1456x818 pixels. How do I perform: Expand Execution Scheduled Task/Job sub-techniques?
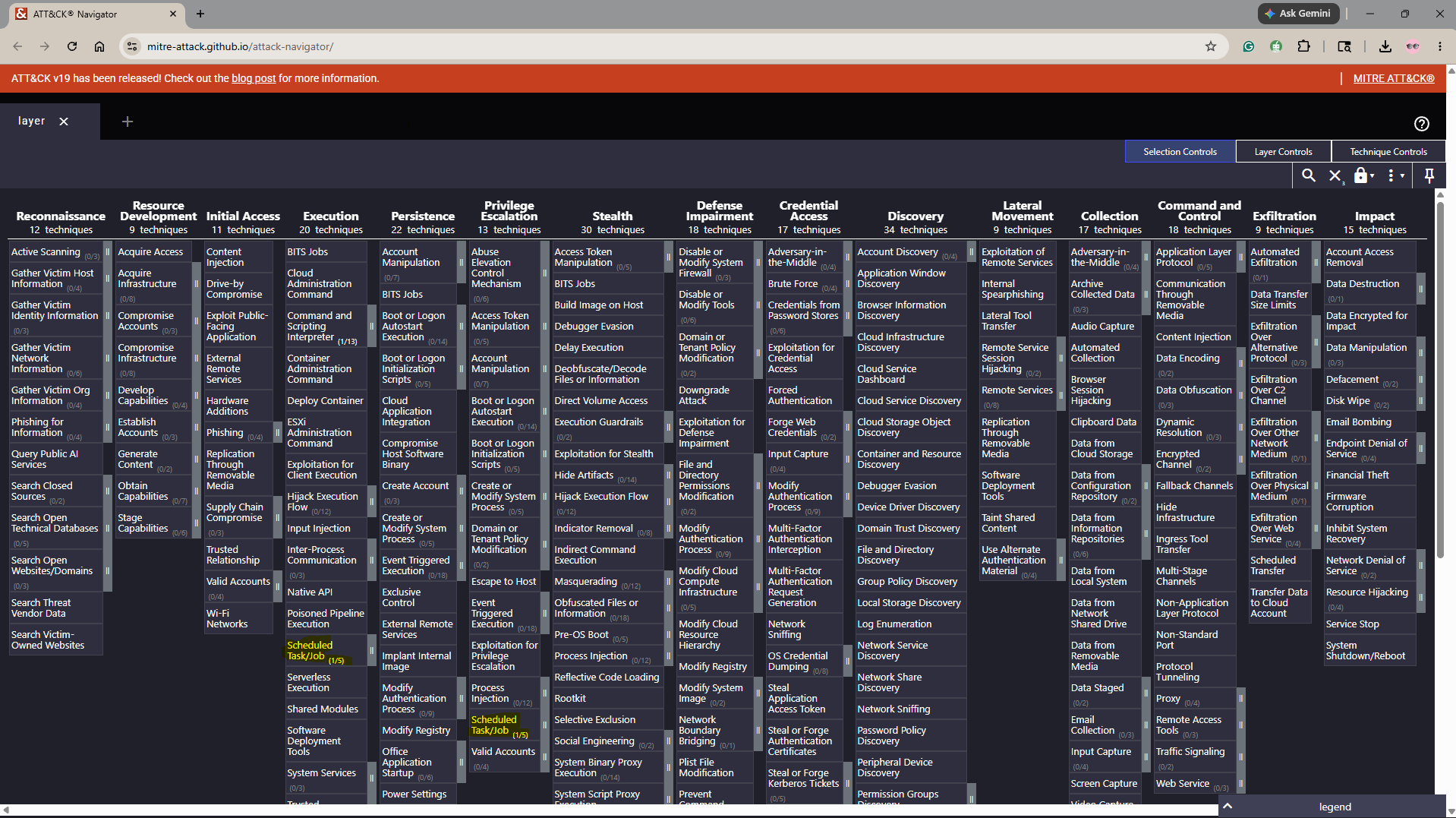tap(371, 650)
